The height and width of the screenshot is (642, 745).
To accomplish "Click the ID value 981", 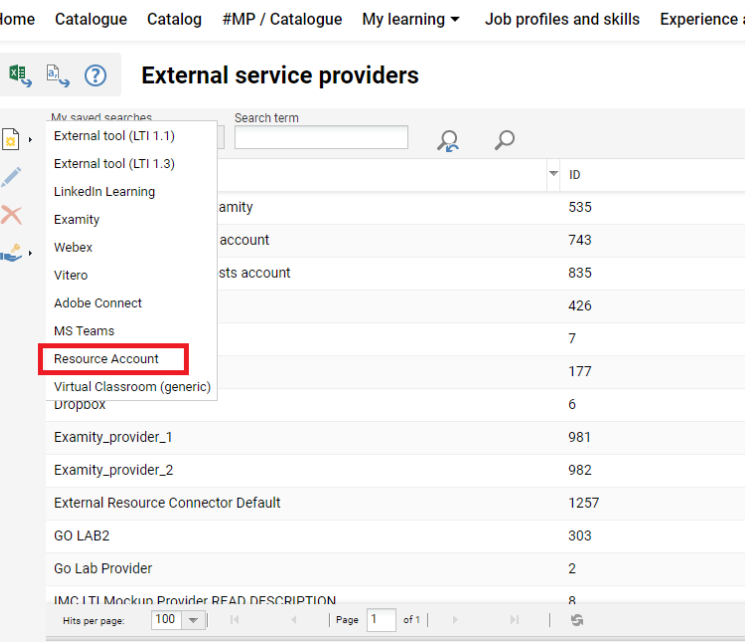I will [579, 437].
